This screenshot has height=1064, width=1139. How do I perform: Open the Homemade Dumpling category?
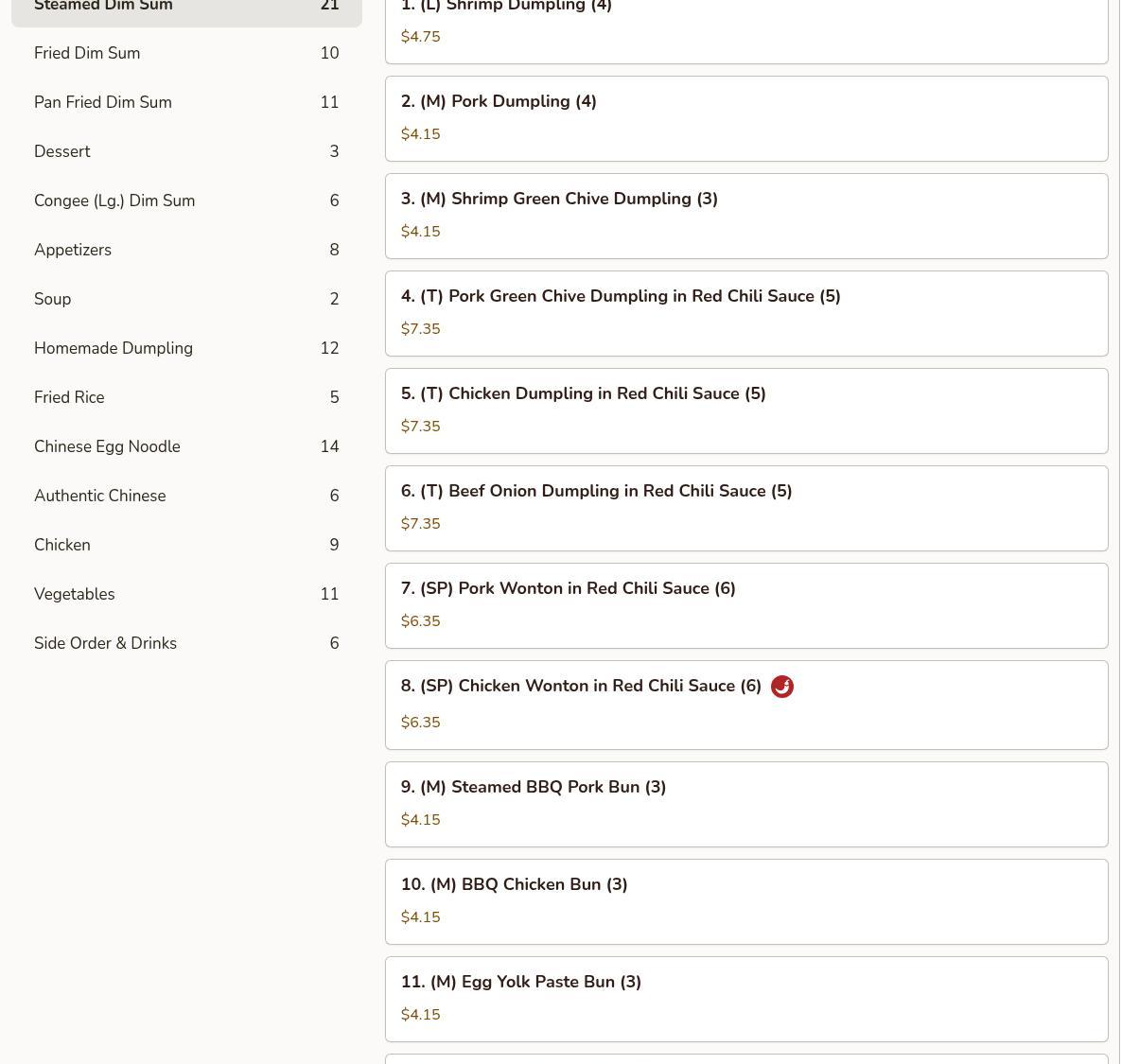pos(186,348)
